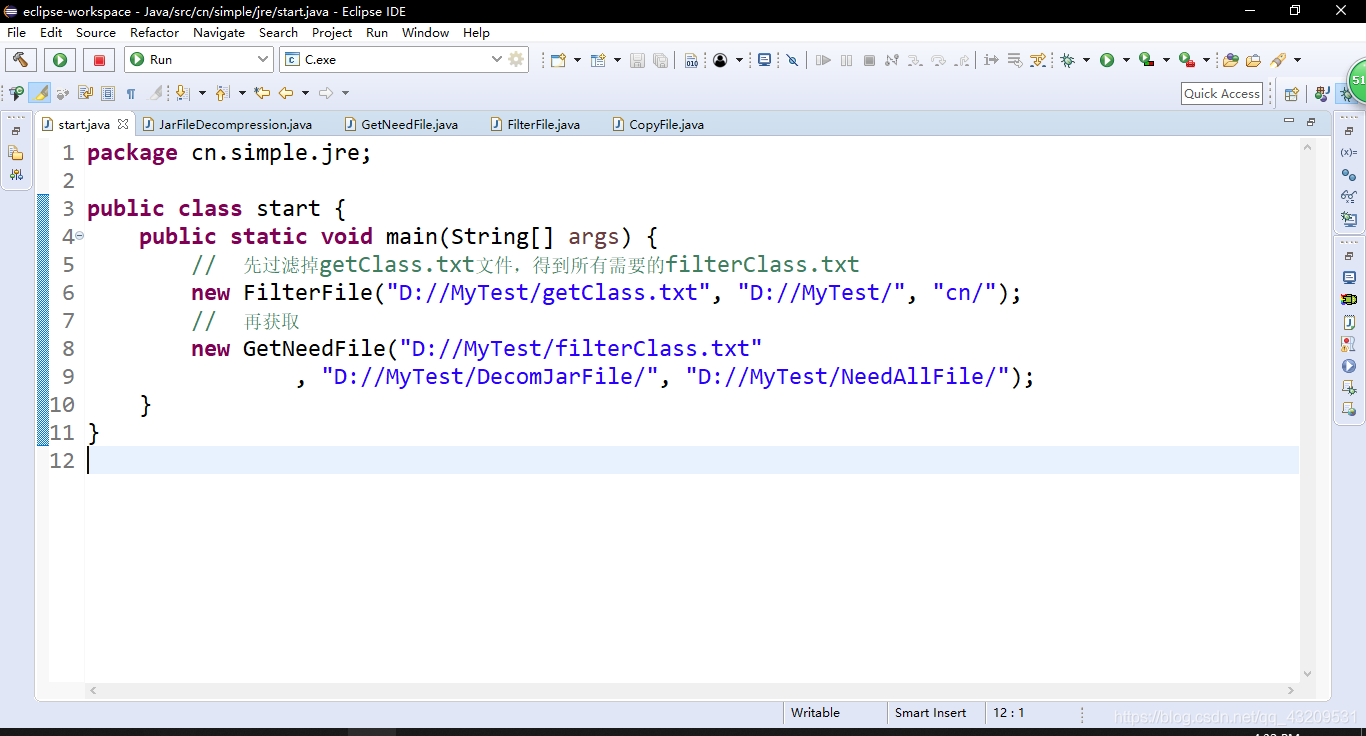Click the Coverage run icon
Image resolution: width=1366 pixels, height=736 pixels.
tap(1147, 60)
